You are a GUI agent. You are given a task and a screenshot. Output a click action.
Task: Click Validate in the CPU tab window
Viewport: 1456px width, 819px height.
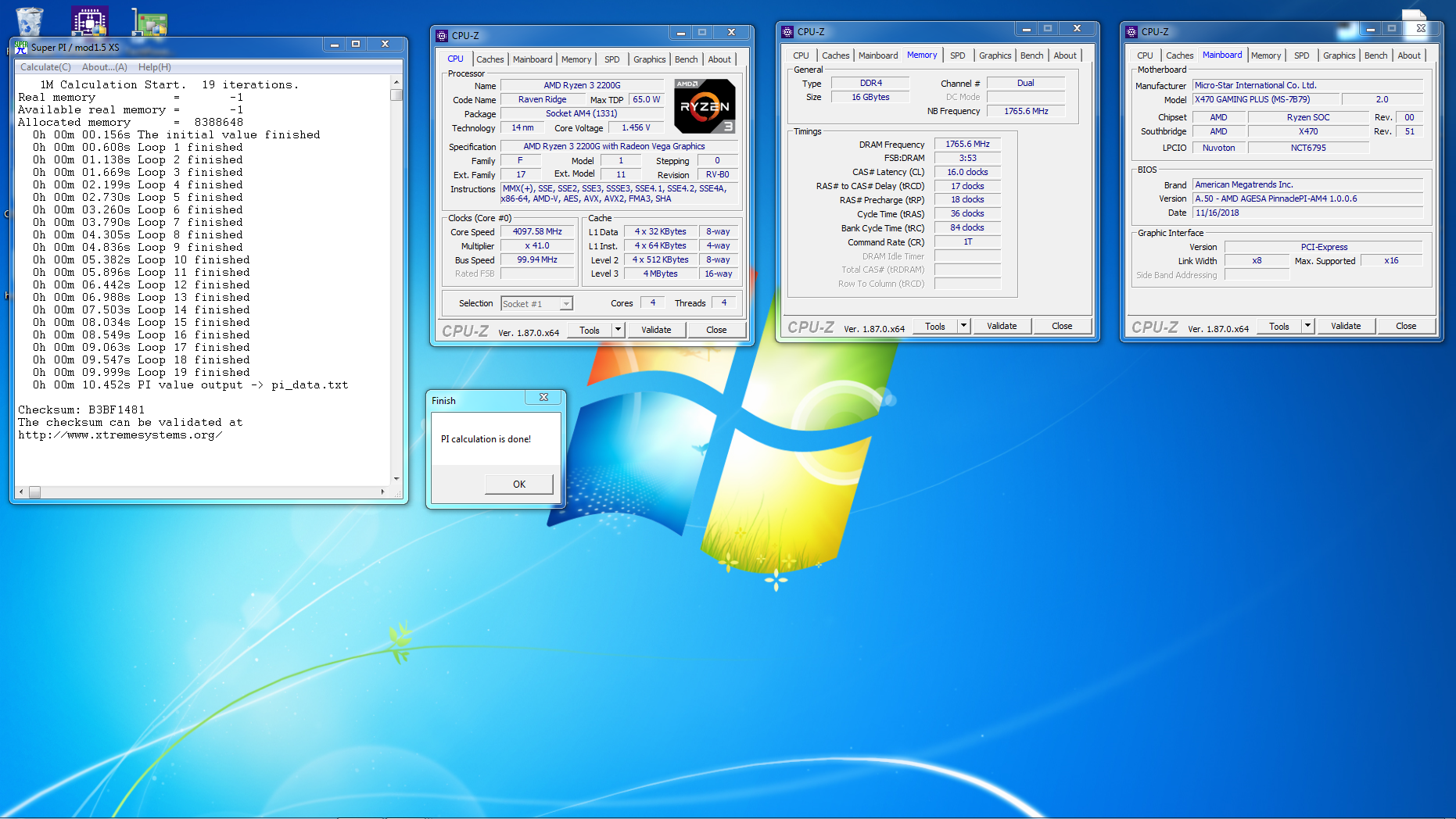coord(656,330)
